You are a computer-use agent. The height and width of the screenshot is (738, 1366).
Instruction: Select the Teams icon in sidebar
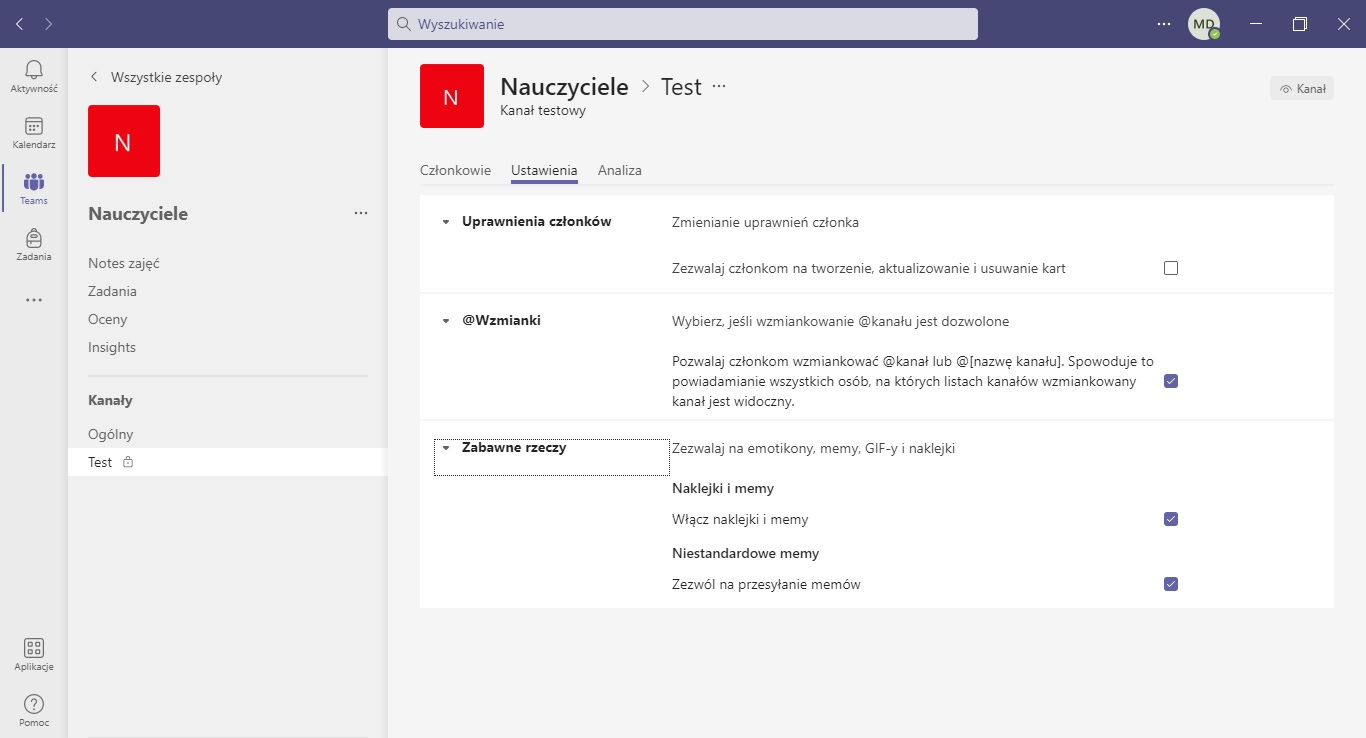(33, 183)
